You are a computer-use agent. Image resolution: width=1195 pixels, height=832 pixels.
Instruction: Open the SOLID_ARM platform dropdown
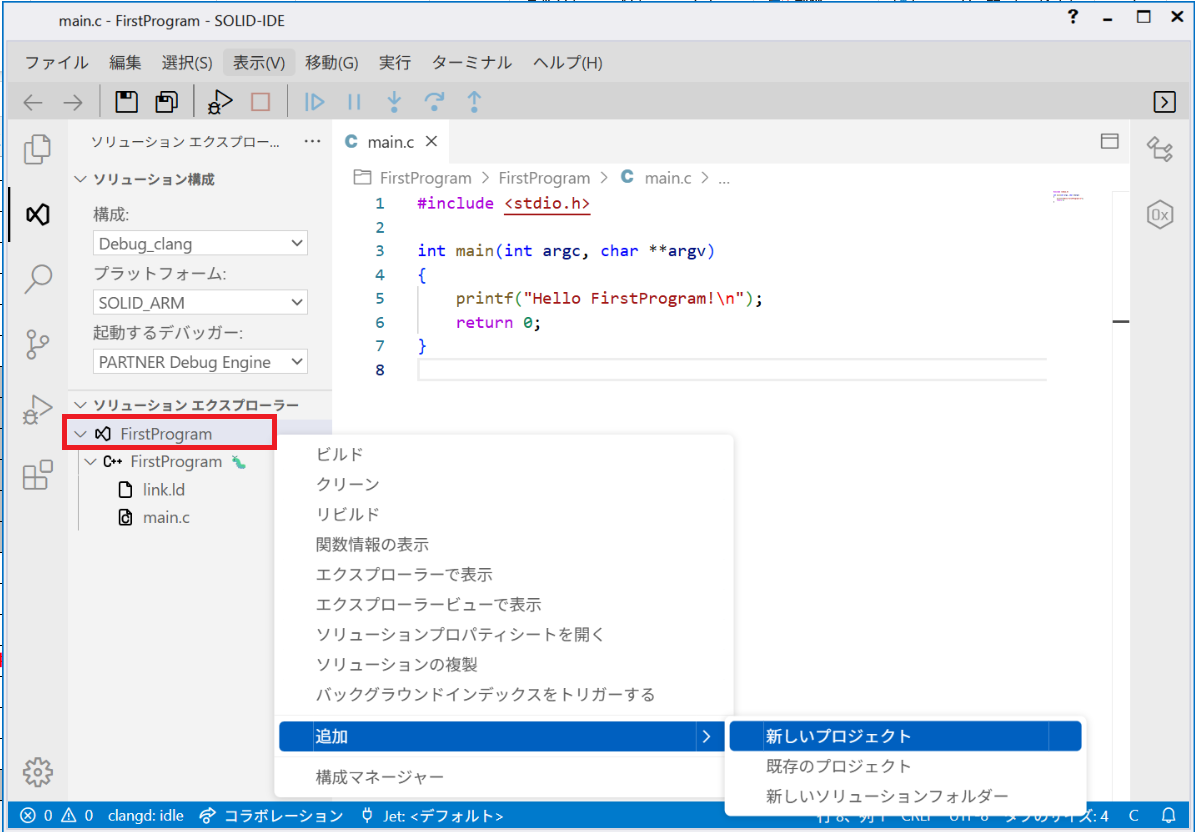click(x=199, y=302)
